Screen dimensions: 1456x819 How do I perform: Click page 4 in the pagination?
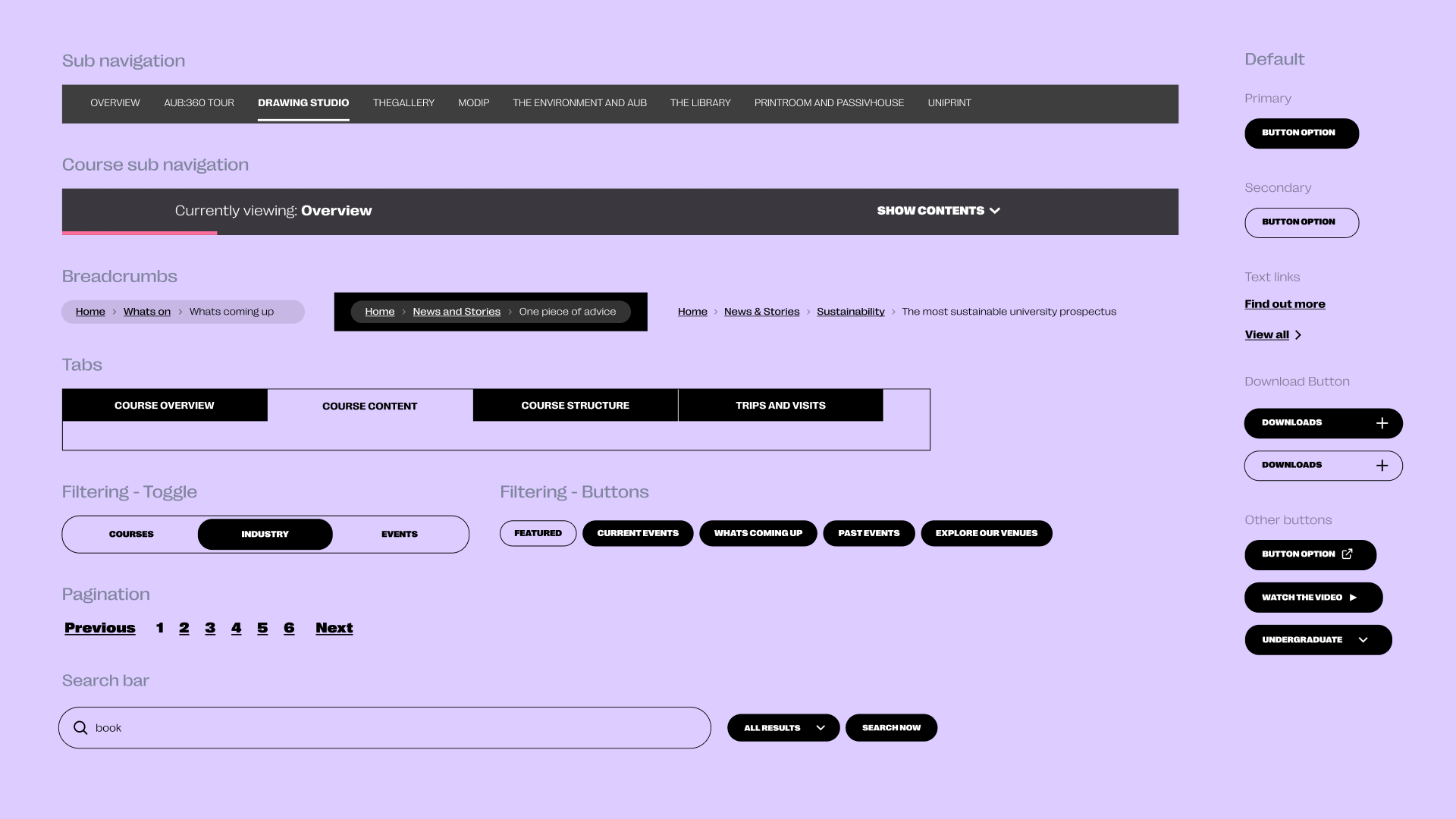click(236, 628)
